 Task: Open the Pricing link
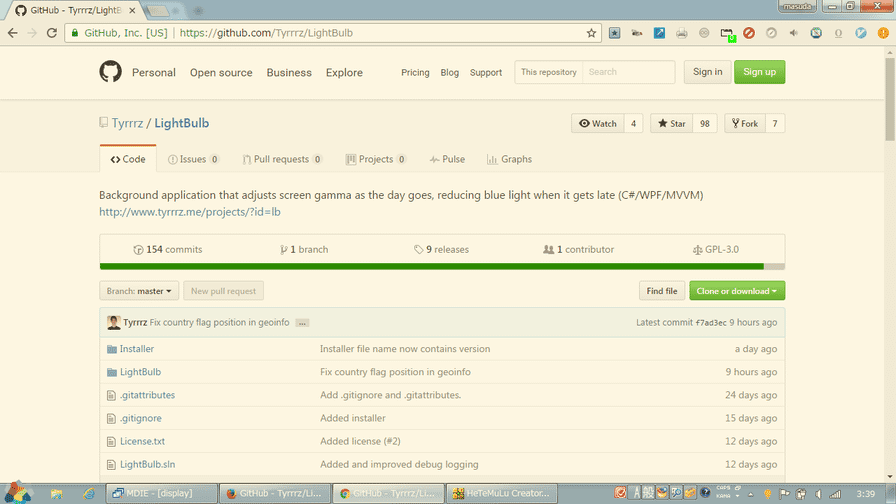415,73
